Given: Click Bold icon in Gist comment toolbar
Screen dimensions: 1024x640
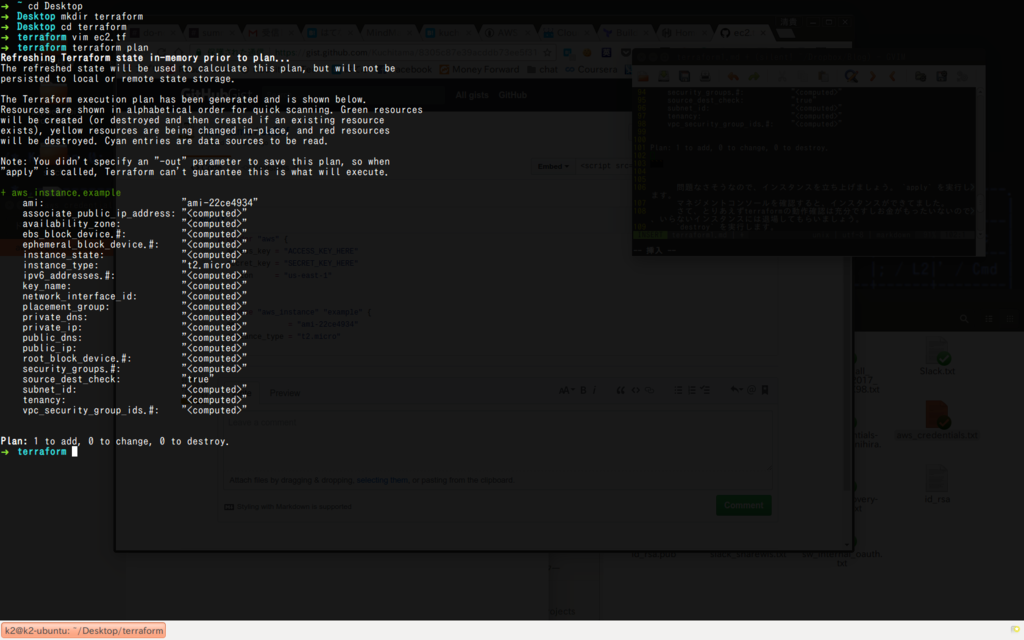Looking at the screenshot, I should click(x=583, y=390).
